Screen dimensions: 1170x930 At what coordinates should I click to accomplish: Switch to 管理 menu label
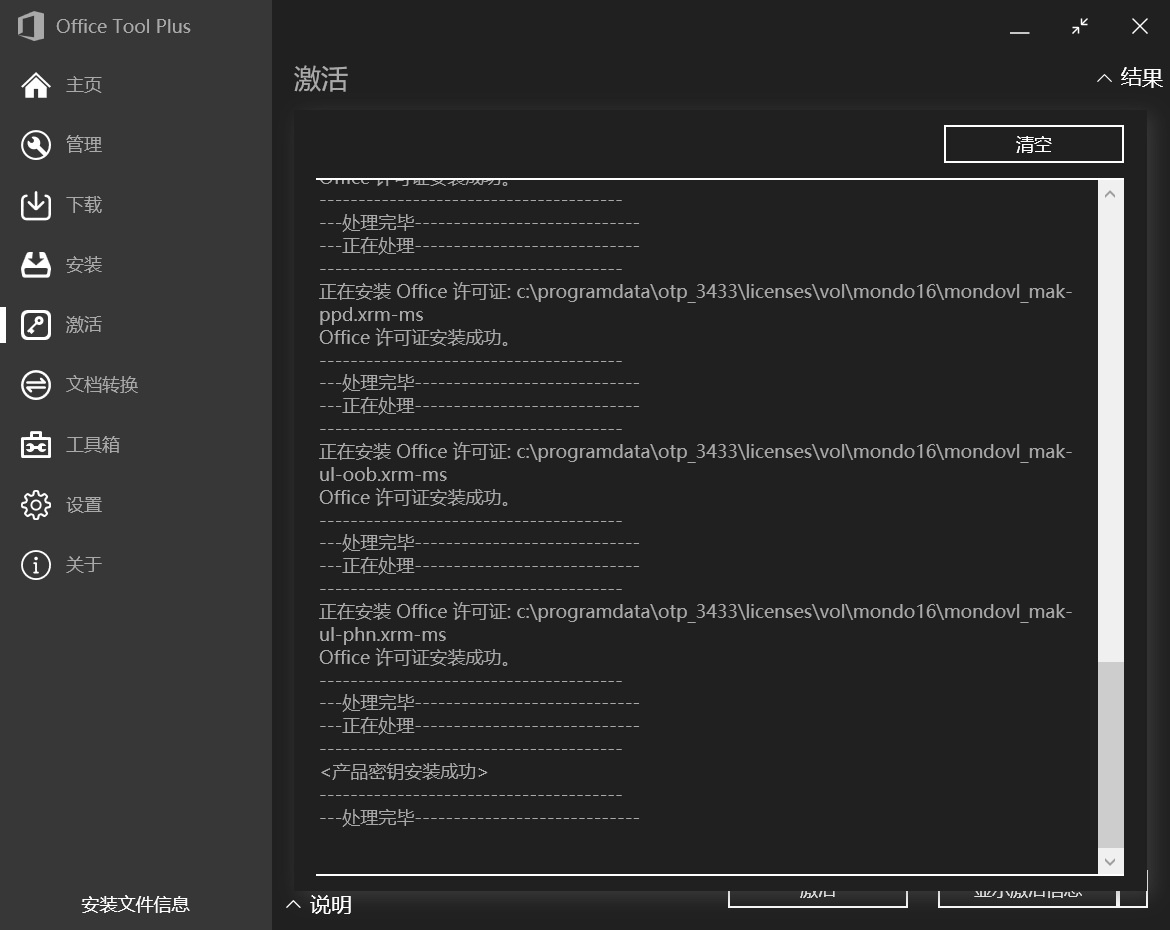(x=84, y=145)
